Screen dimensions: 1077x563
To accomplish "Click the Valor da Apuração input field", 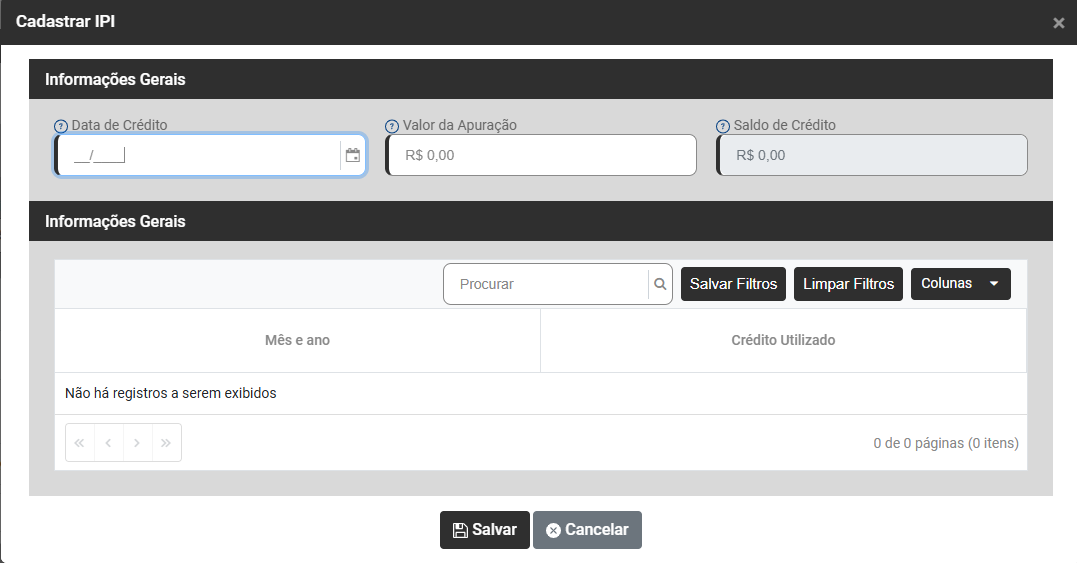I will pyautogui.click(x=541, y=155).
